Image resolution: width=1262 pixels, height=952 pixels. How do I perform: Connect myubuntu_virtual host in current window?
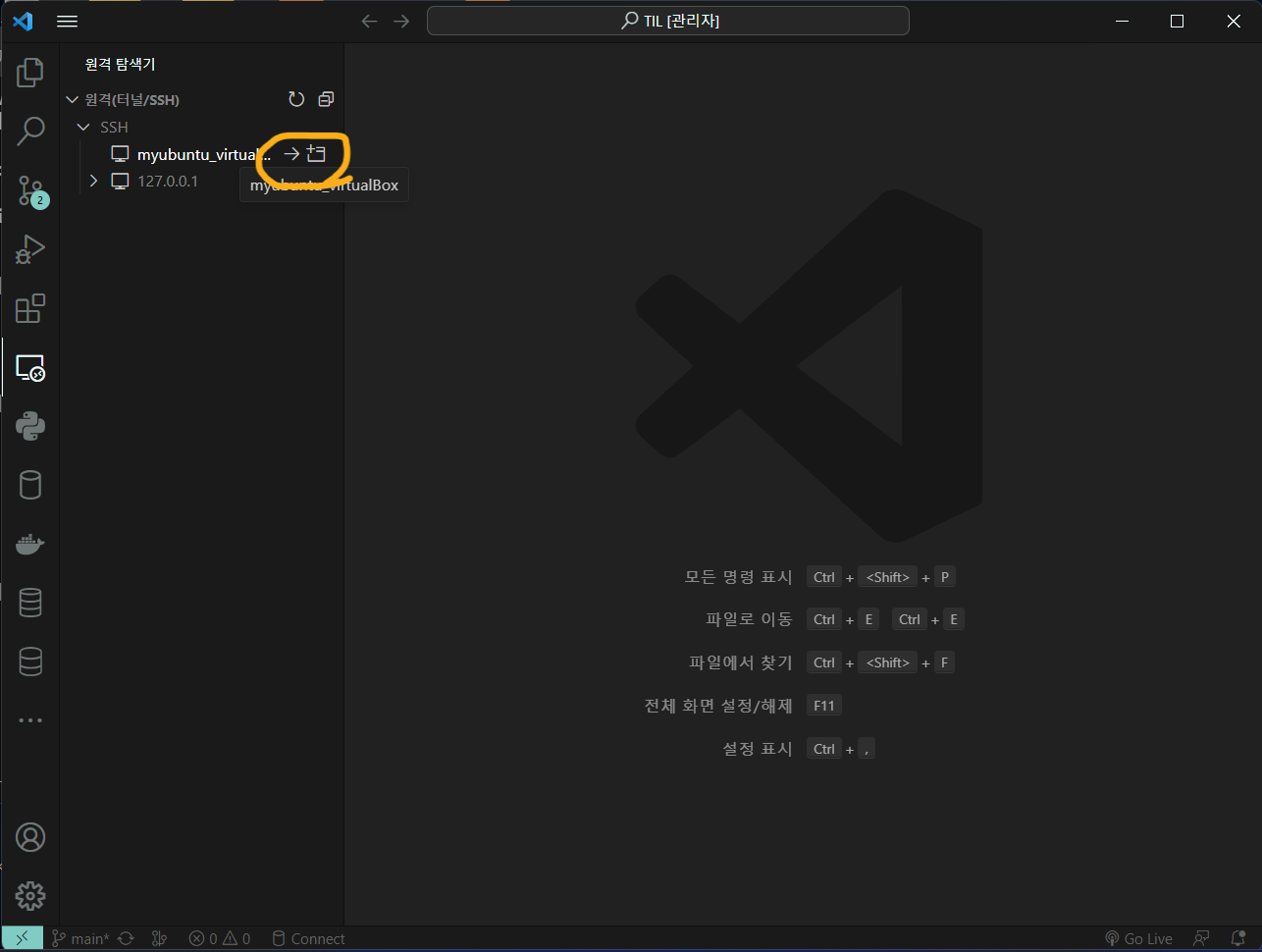[291, 154]
